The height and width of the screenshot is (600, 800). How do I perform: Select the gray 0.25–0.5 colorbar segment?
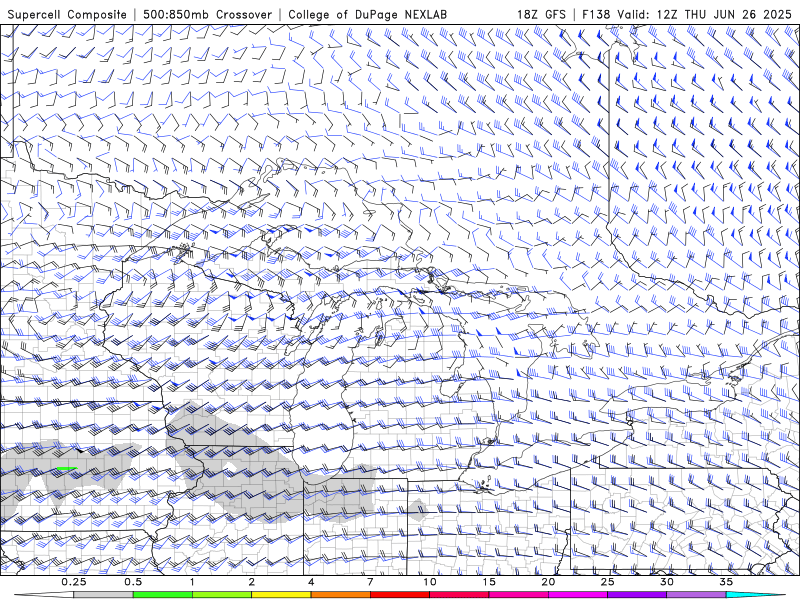[103, 595]
